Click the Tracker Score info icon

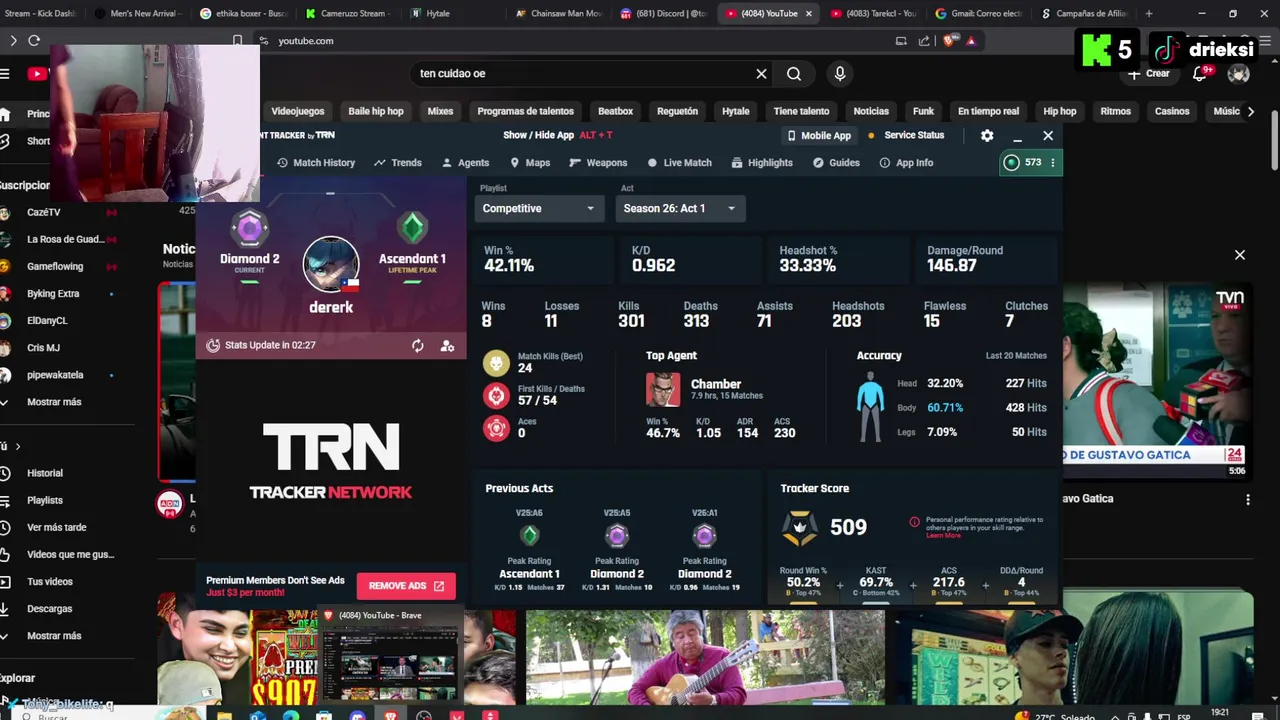coord(914,522)
